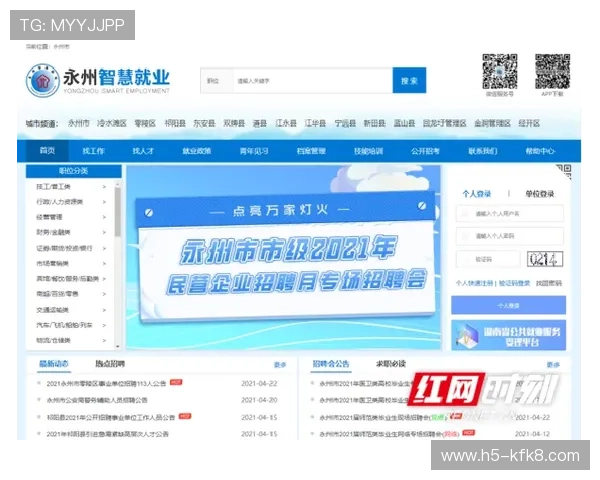Select 冷水滩区 in the city channel
This screenshot has height=480, width=600.
[112, 123]
